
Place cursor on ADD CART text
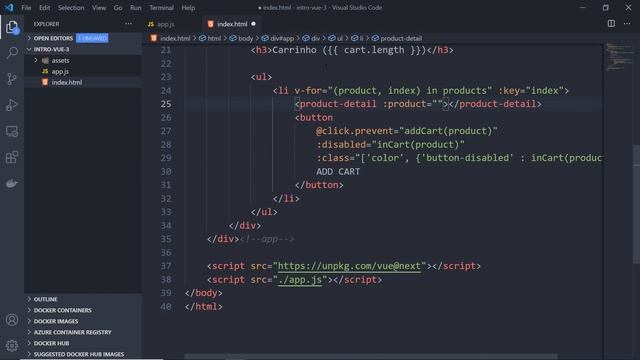[338, 171]
